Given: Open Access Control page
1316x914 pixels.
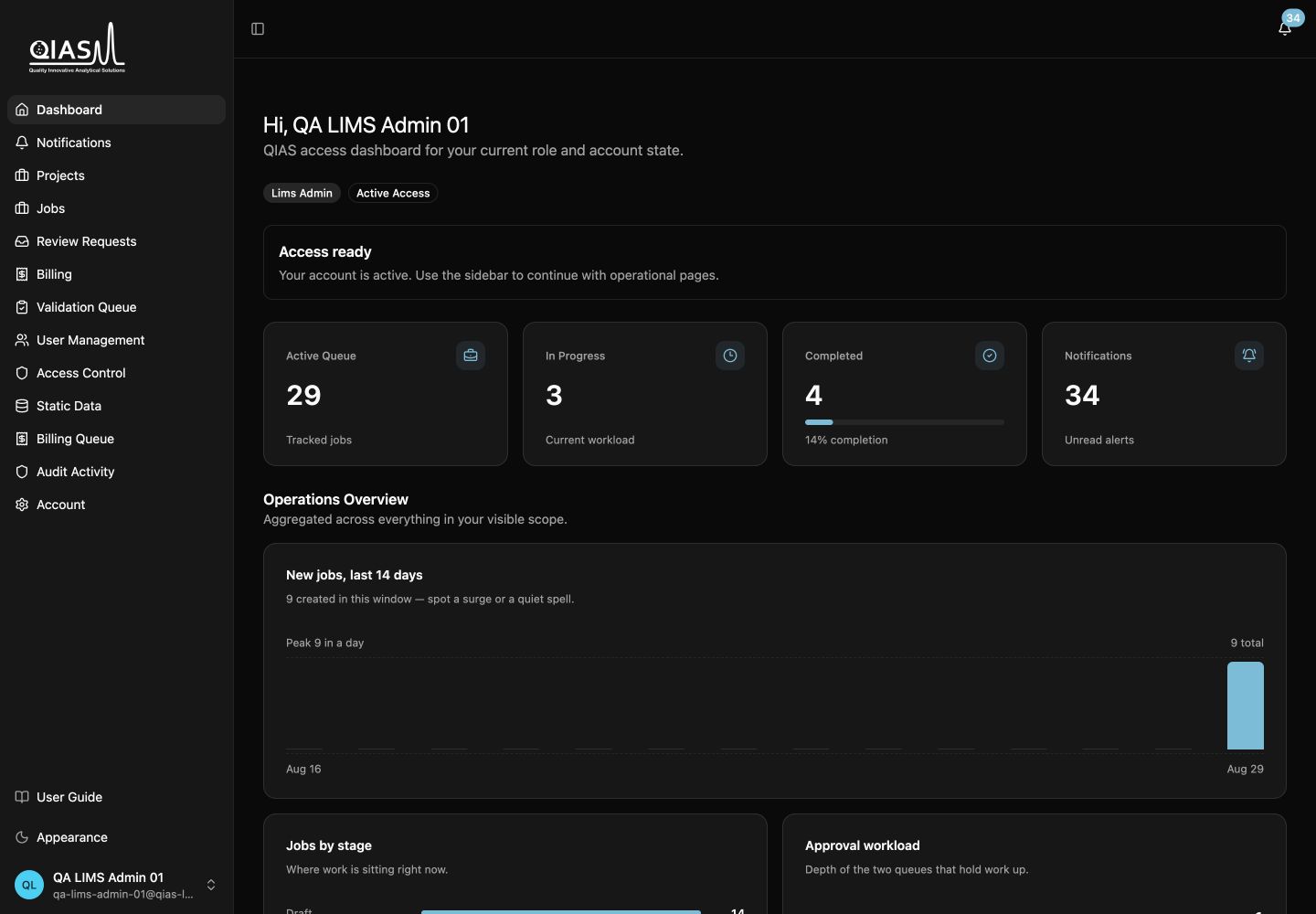Looking at the screenshot, I should click(x=116, y=373).
